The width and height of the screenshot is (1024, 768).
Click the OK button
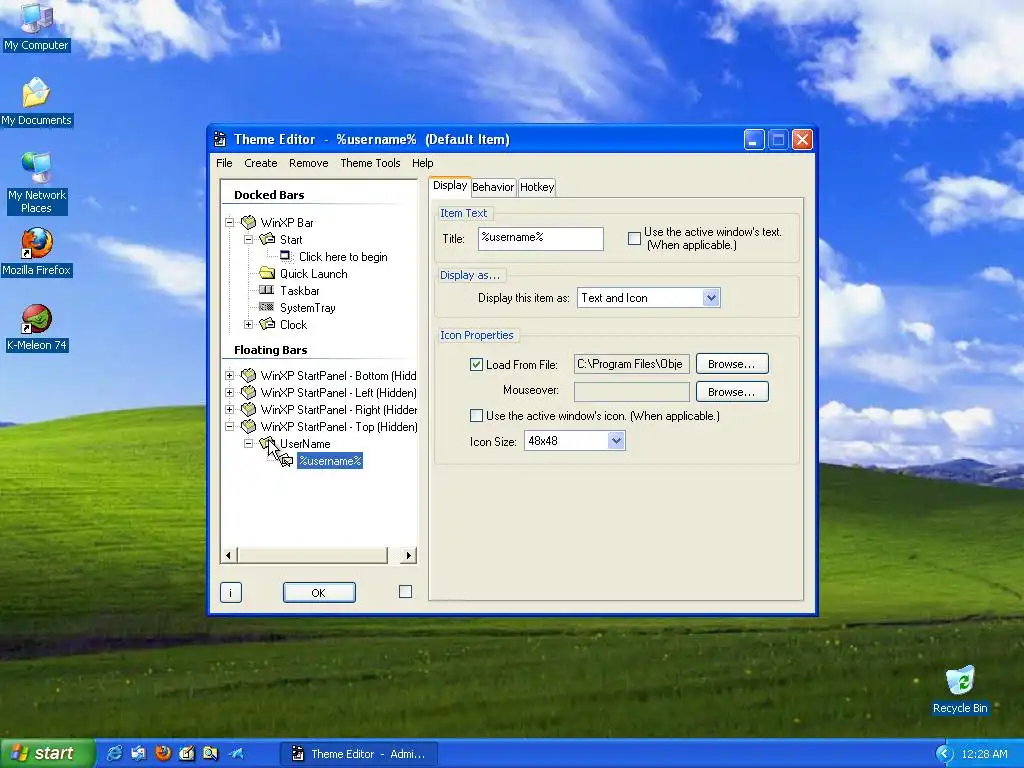pos(319,592)
